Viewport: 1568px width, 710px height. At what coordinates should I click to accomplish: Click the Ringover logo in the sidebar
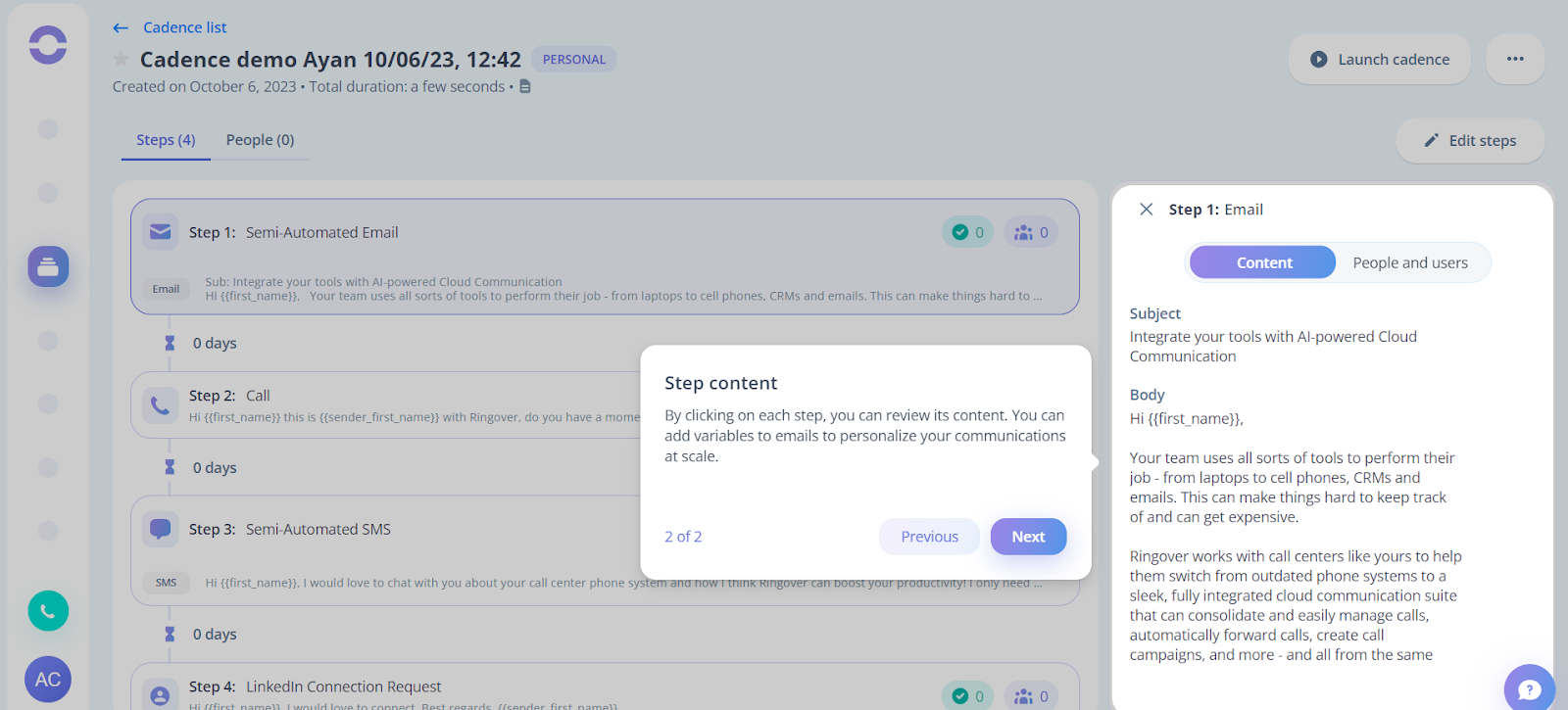[x=48, y=45]
